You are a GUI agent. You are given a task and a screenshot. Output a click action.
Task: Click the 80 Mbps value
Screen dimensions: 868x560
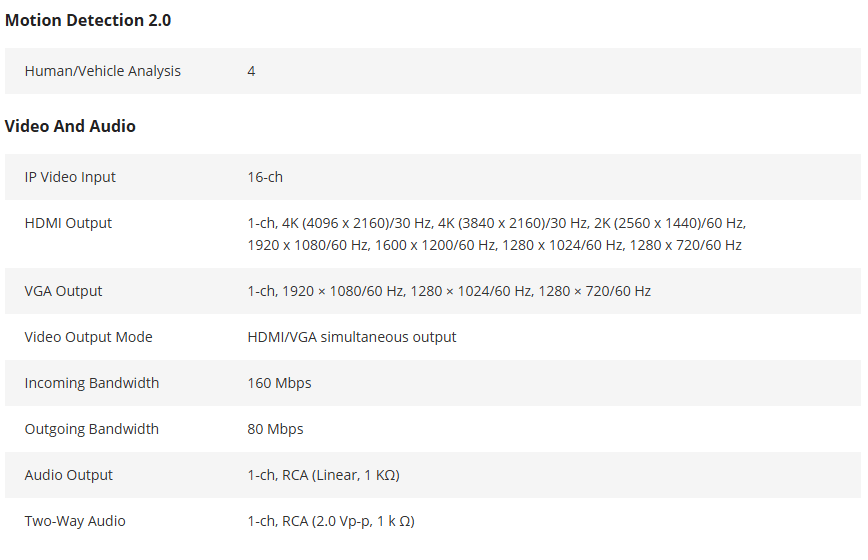coord(275,429)
